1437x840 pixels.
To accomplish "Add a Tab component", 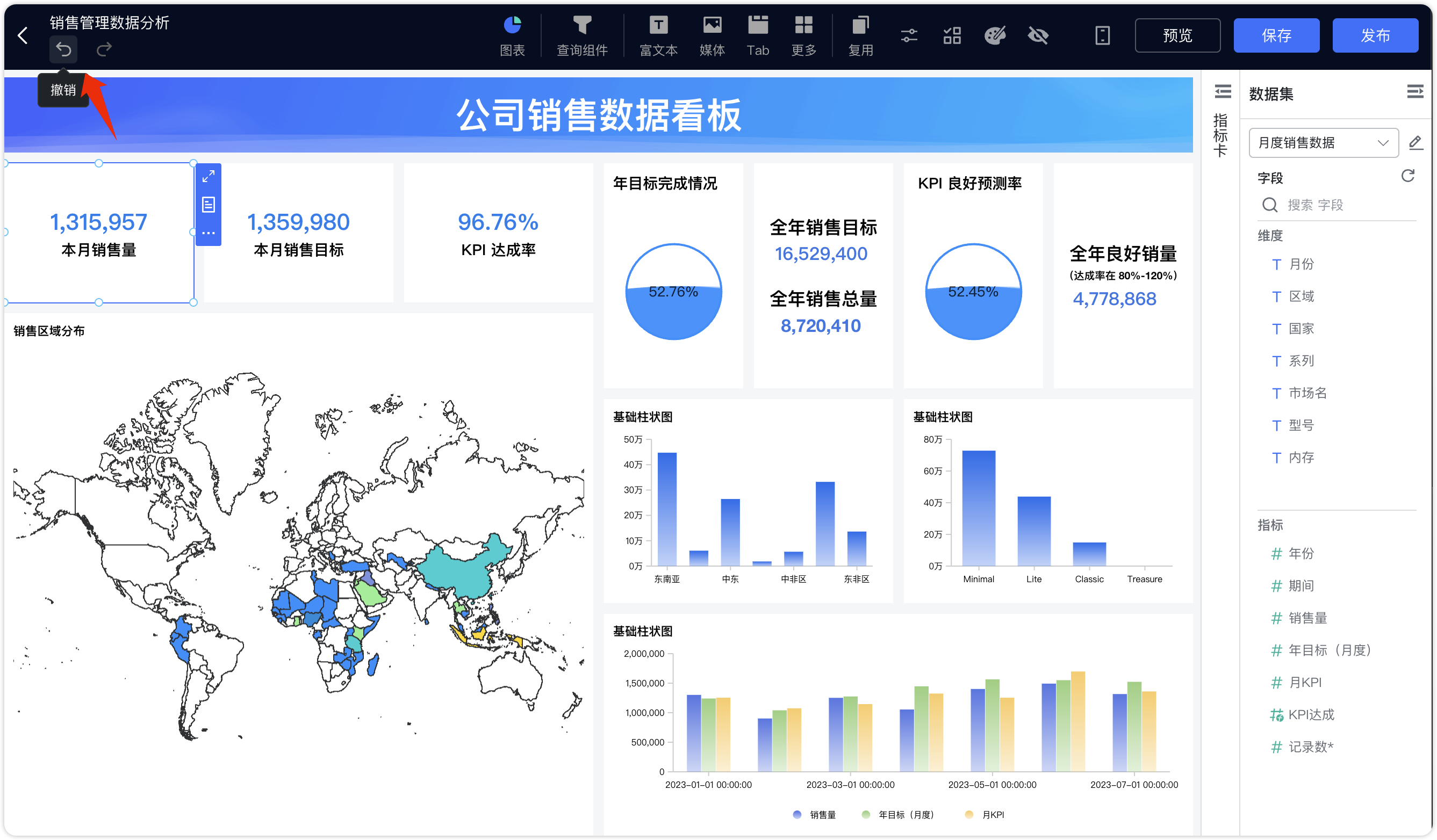I will (758, 36).
